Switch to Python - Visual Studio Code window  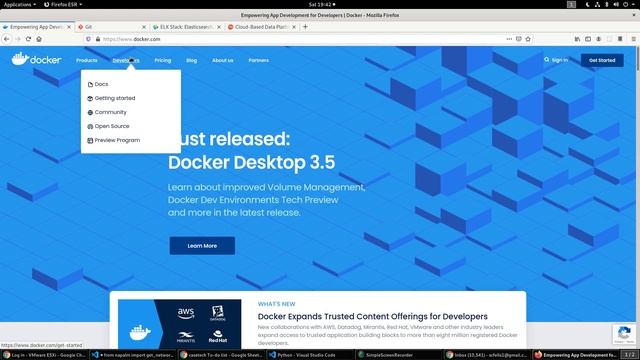click(310, 355)
